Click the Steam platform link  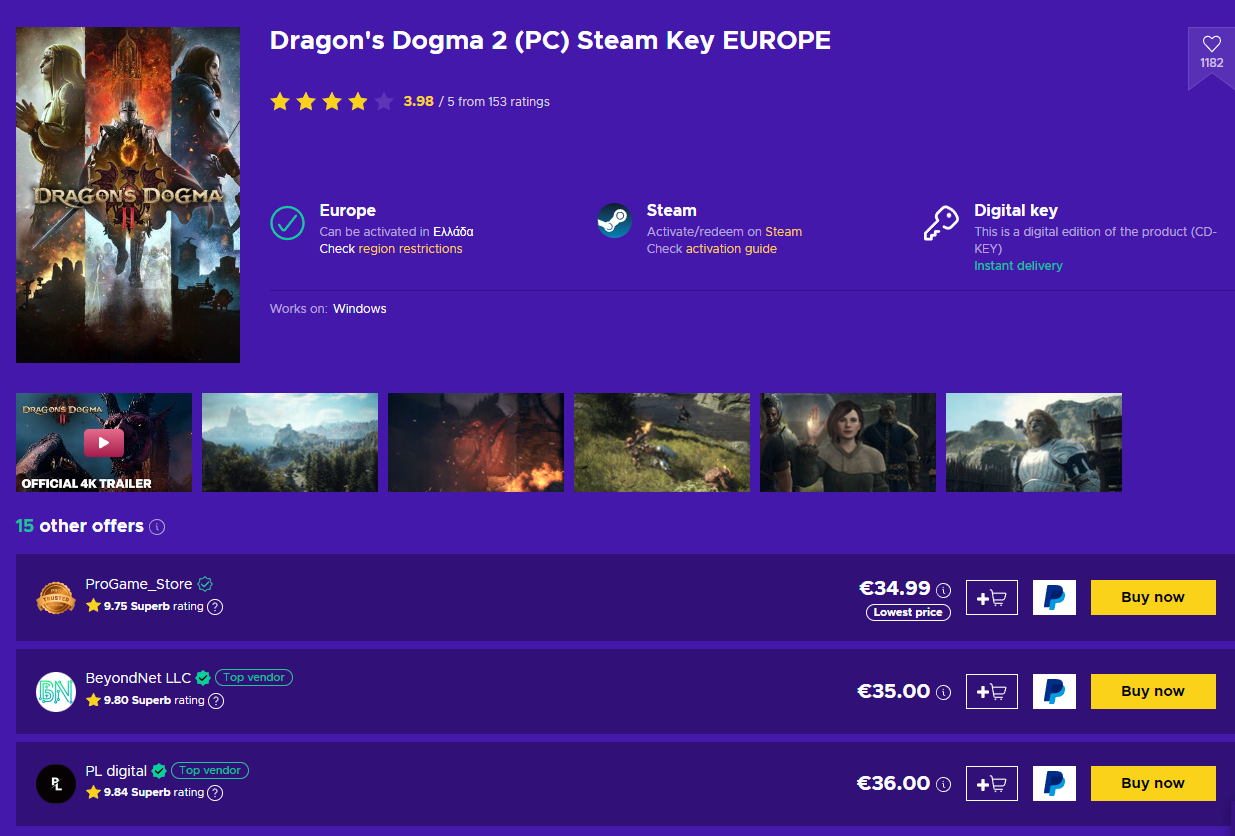(783, 232)
